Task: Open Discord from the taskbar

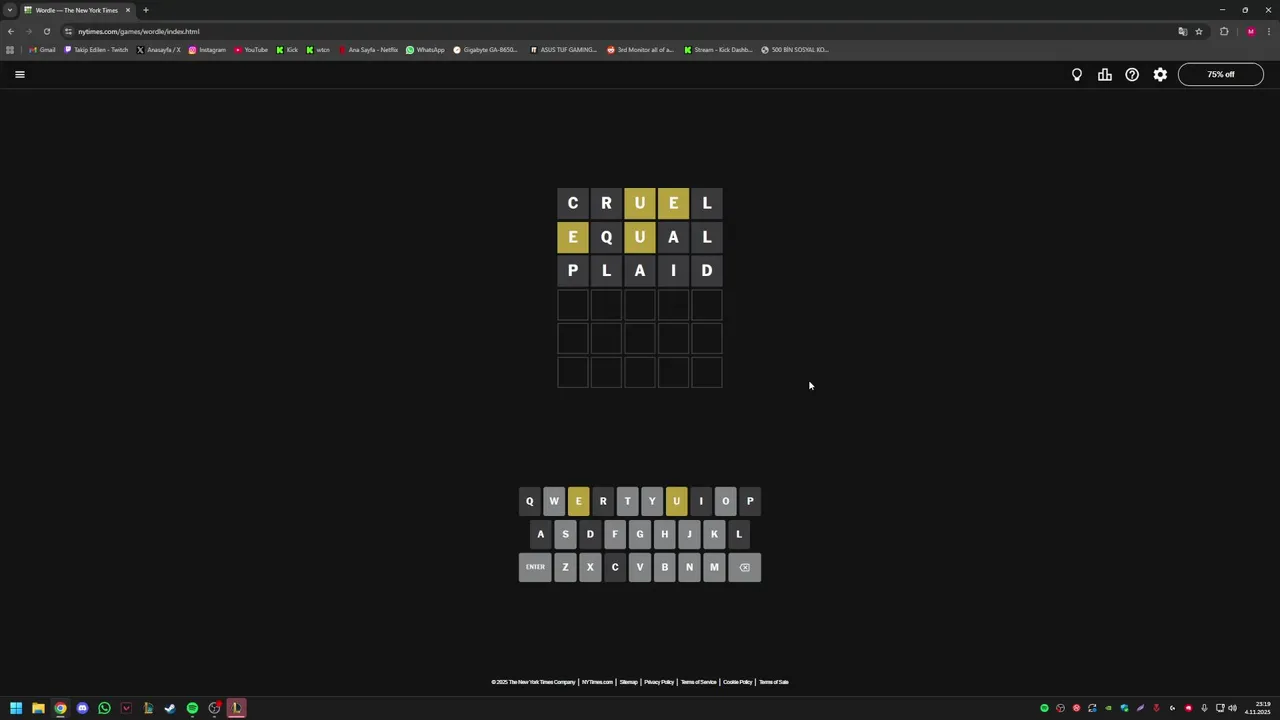Action: tap(82, 708)
